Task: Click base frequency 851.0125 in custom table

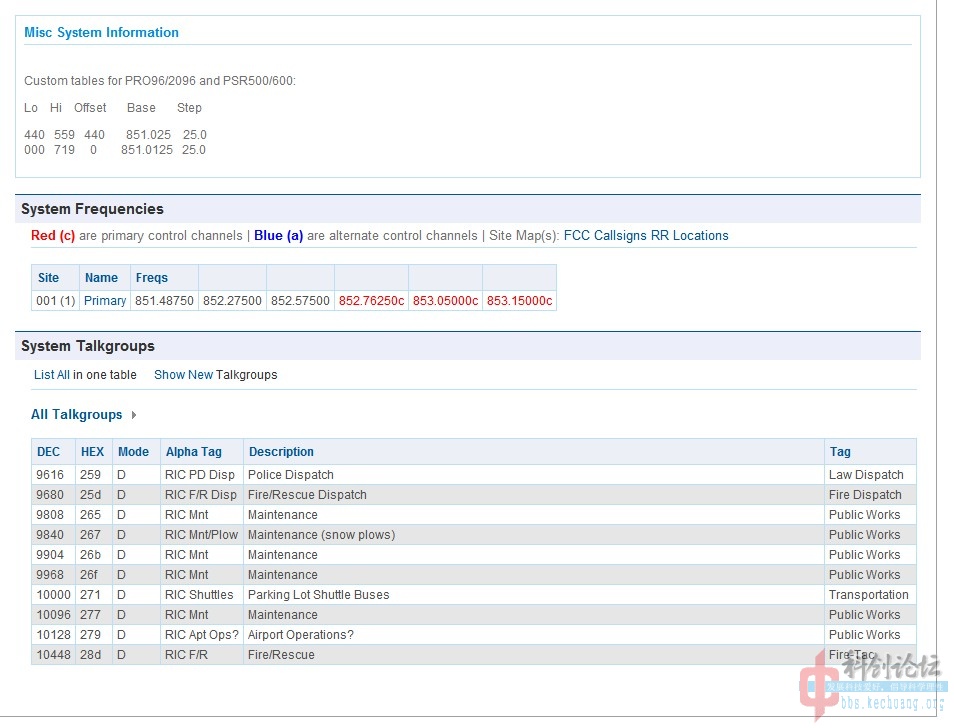Action: [x=147, y=150]
